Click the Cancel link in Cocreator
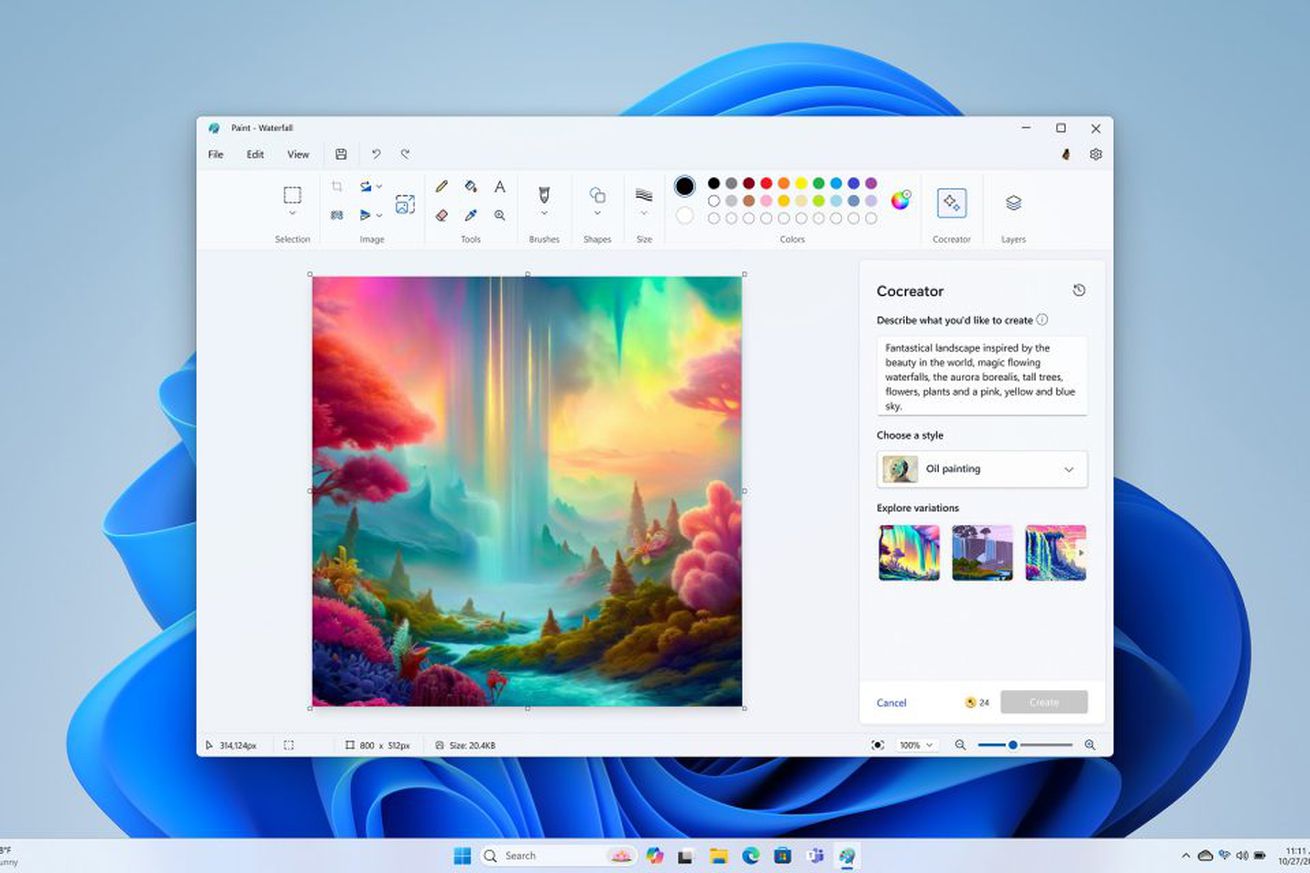This screenshot has width=1310, height=873. coord(891,703)
